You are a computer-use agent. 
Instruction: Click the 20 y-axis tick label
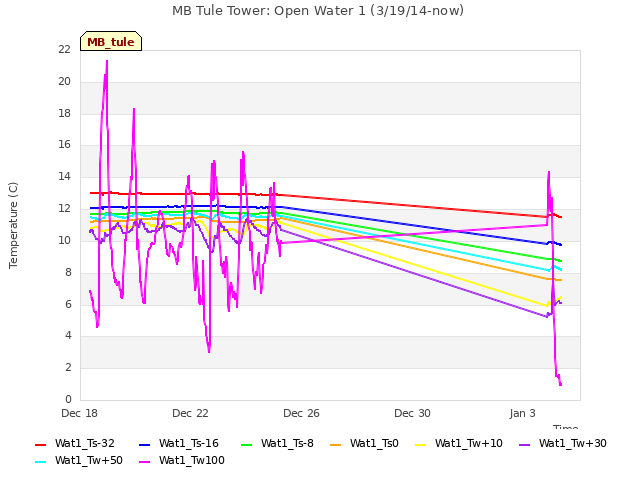[x=64, y=81]
